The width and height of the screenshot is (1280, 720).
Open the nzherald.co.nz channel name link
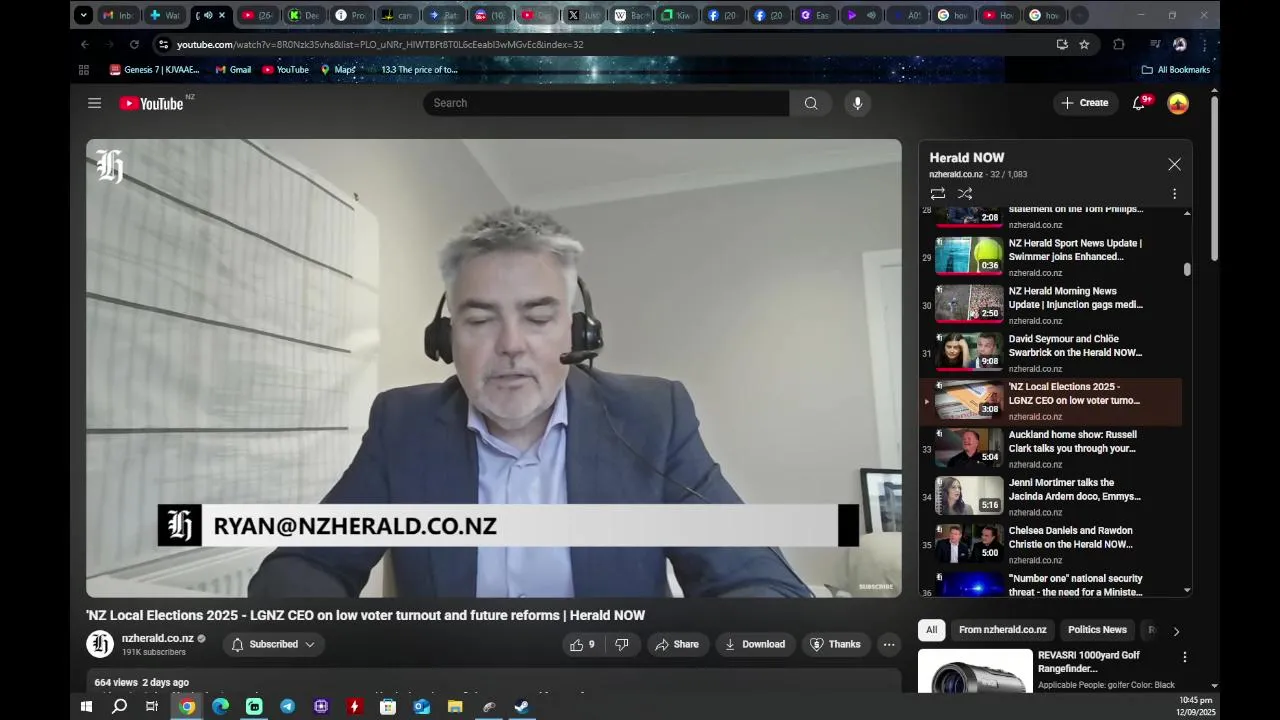coord(158,638)
